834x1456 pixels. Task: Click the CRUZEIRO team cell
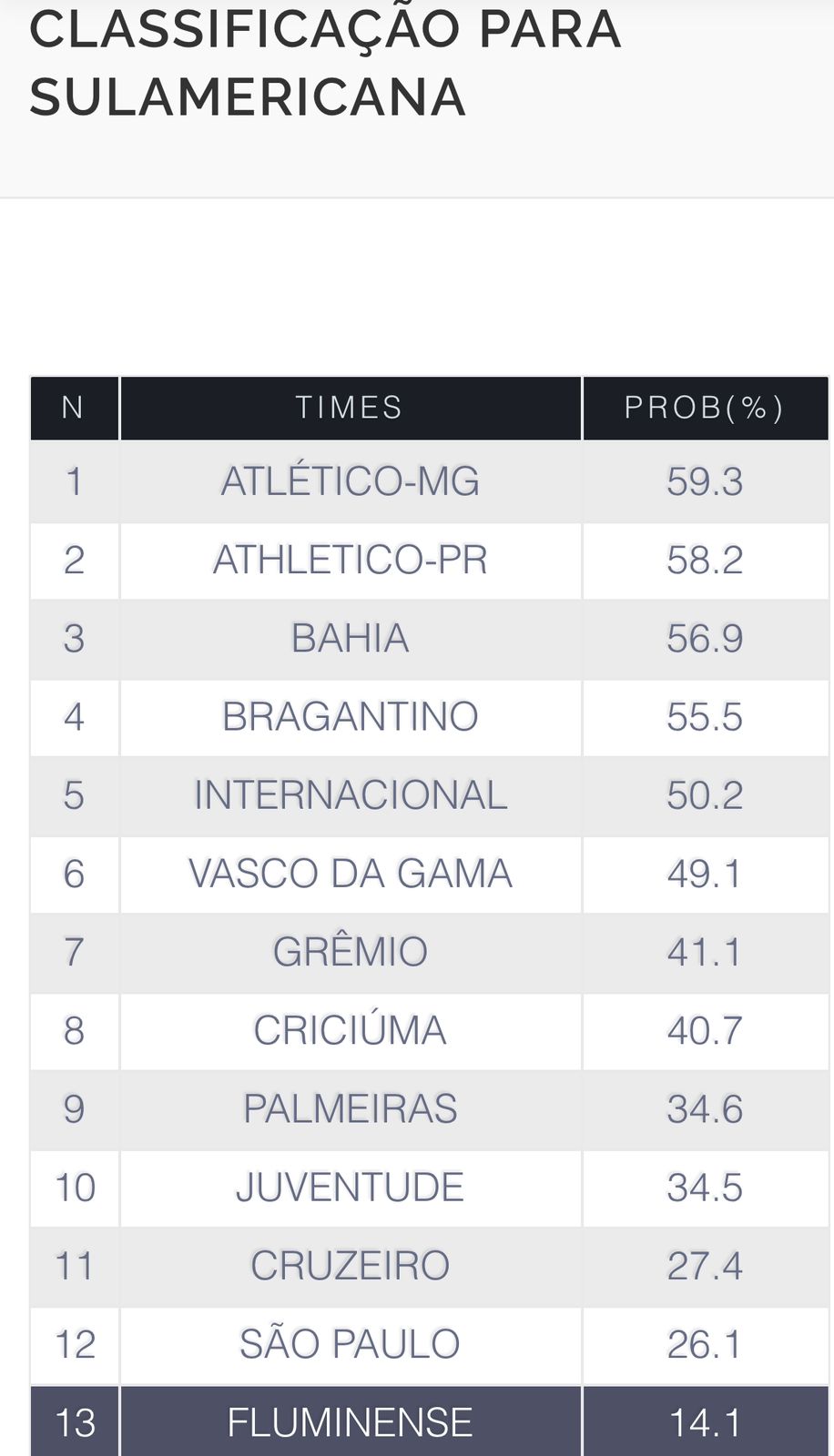[x=351, y=1265]
